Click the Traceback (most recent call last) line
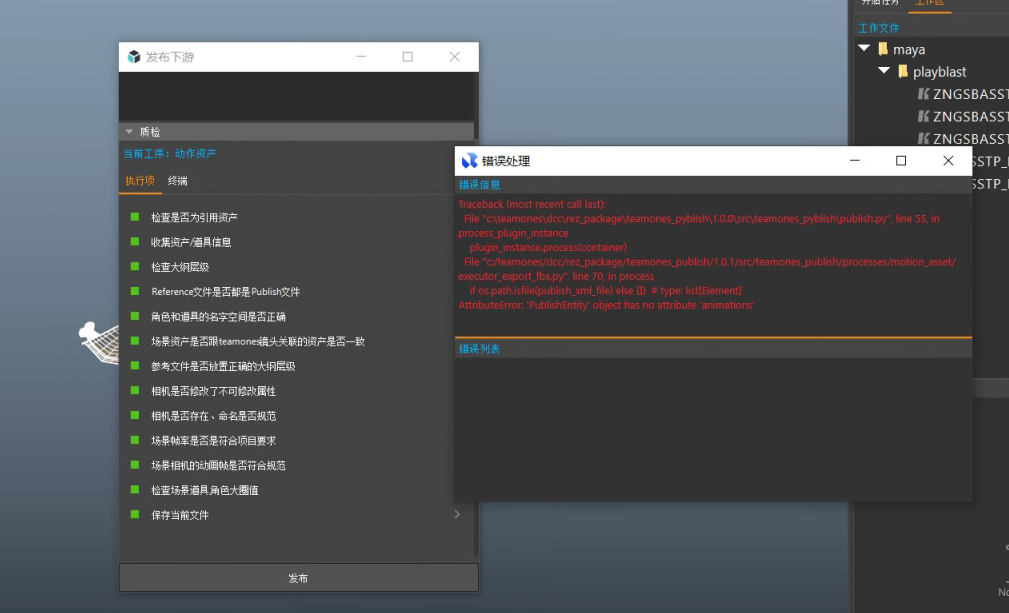Screen dimensions: 1009x613 pos(532,204)
